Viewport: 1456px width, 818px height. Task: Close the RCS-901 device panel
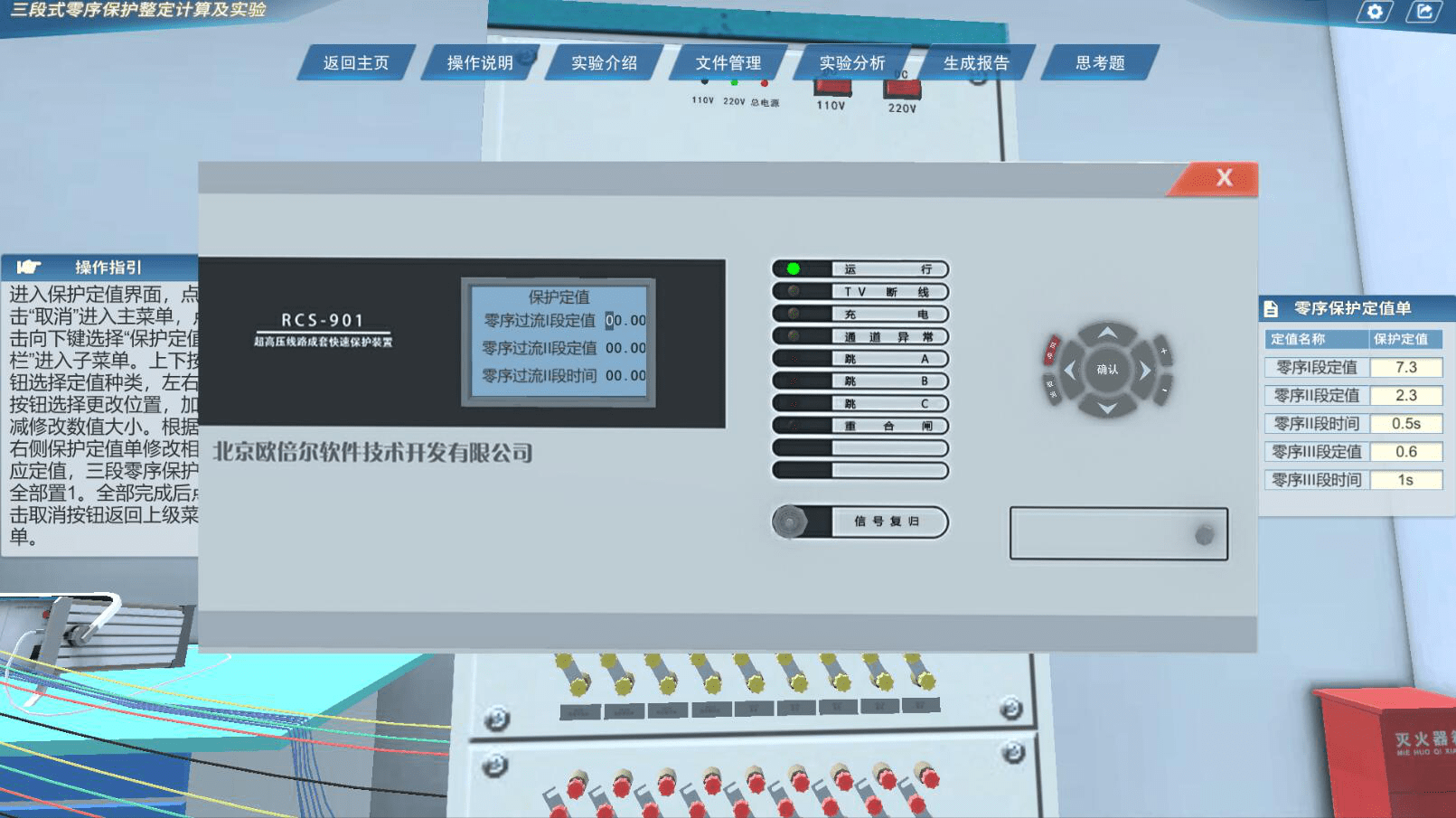[1223, 177]
